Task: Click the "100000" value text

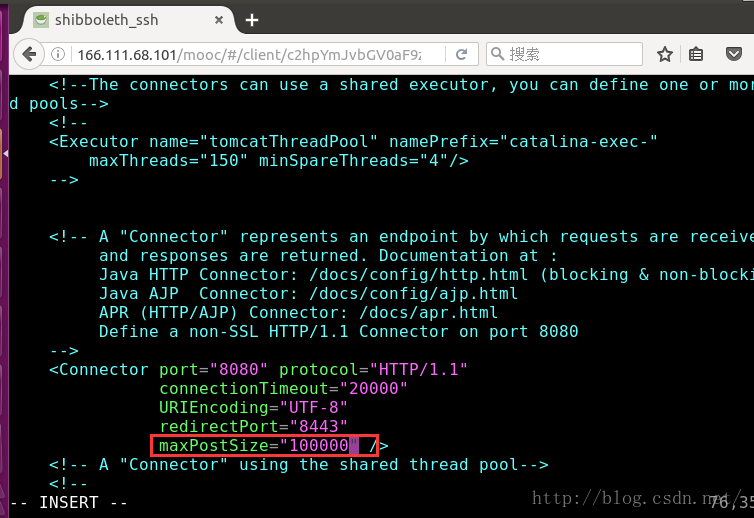Action: (319, 445)
